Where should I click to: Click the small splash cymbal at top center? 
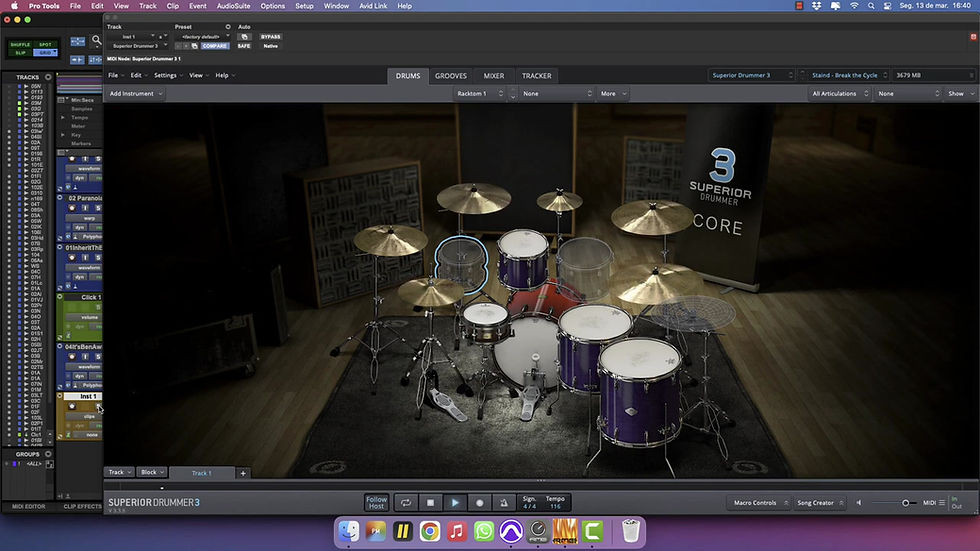click(559, 201)
